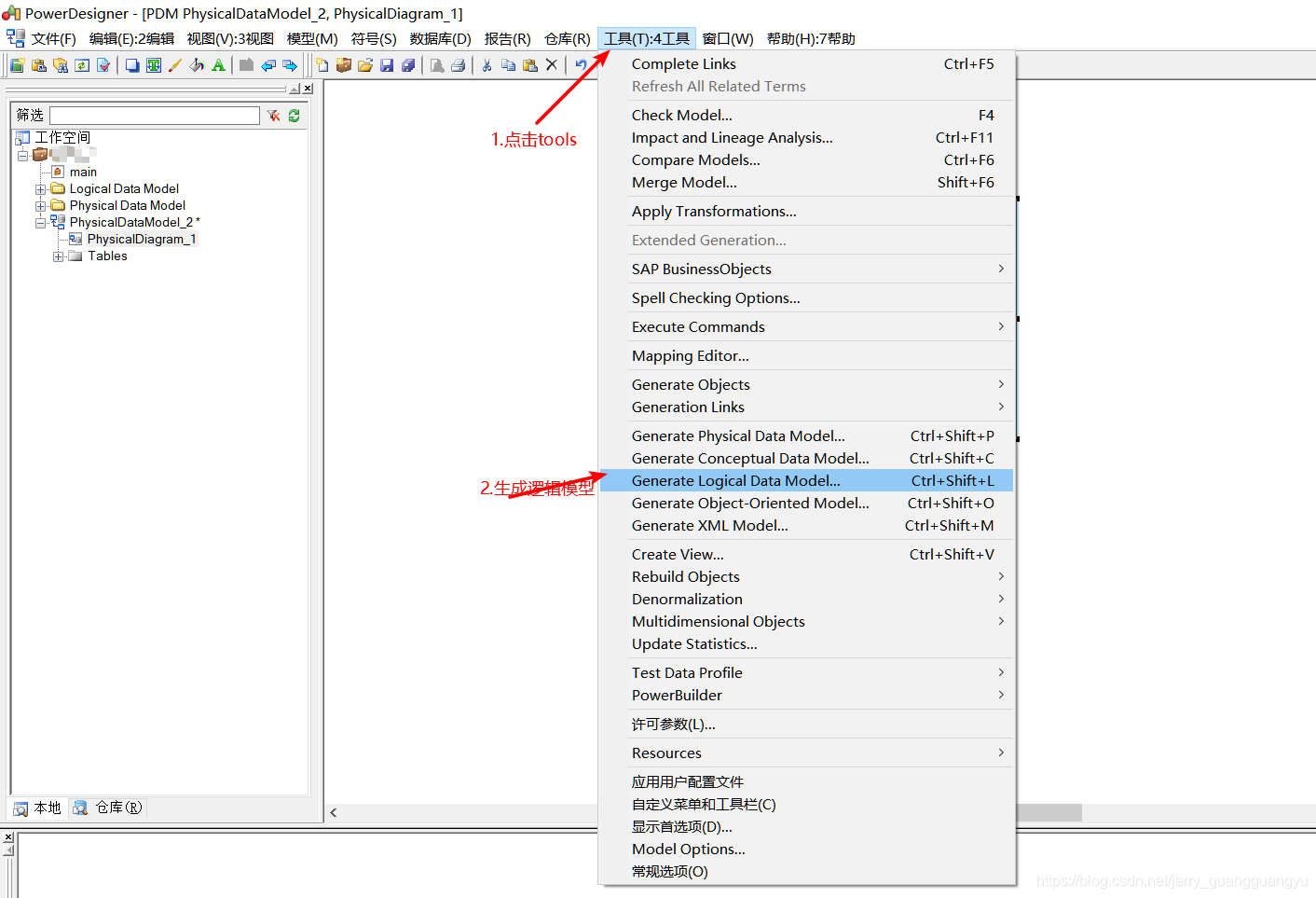The image size is (1316, 898).
Task: Select Complete Links menu entry
Action: [806, 63]
